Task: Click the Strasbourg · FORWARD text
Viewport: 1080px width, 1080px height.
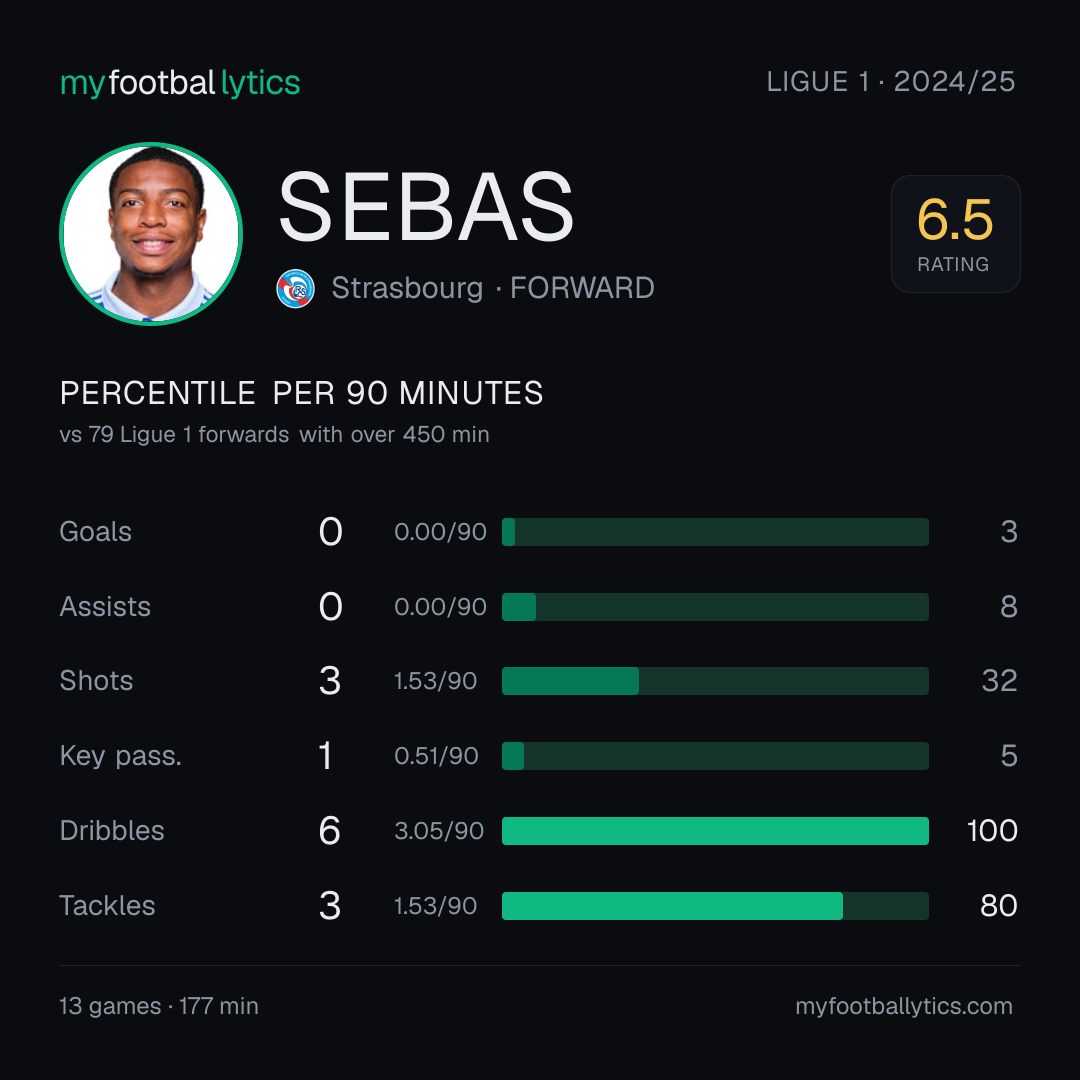Action: 493,288
